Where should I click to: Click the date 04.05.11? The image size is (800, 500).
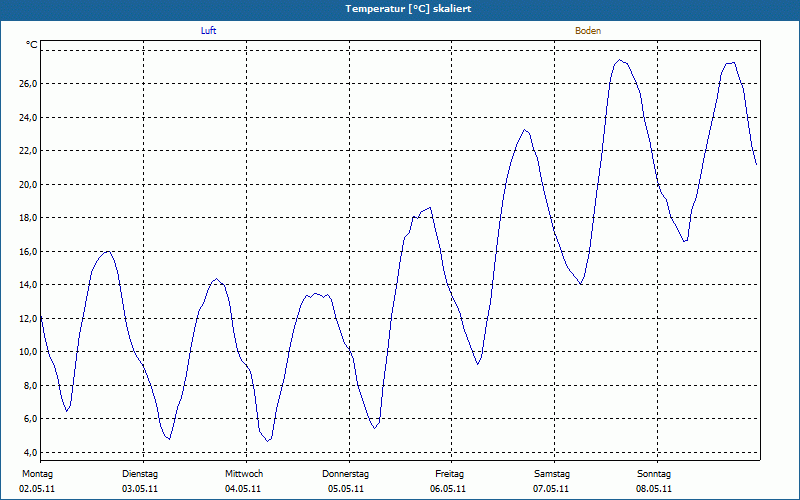243,489
